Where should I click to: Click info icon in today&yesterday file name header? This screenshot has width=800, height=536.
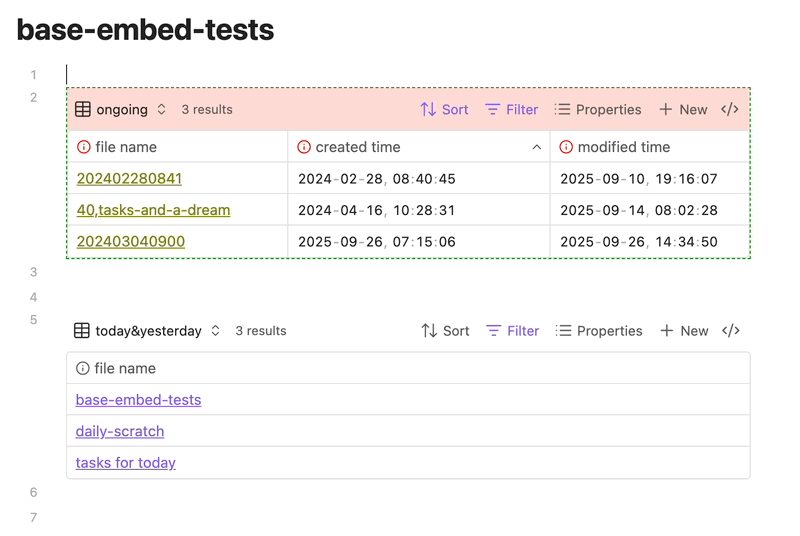coord(83,369)
